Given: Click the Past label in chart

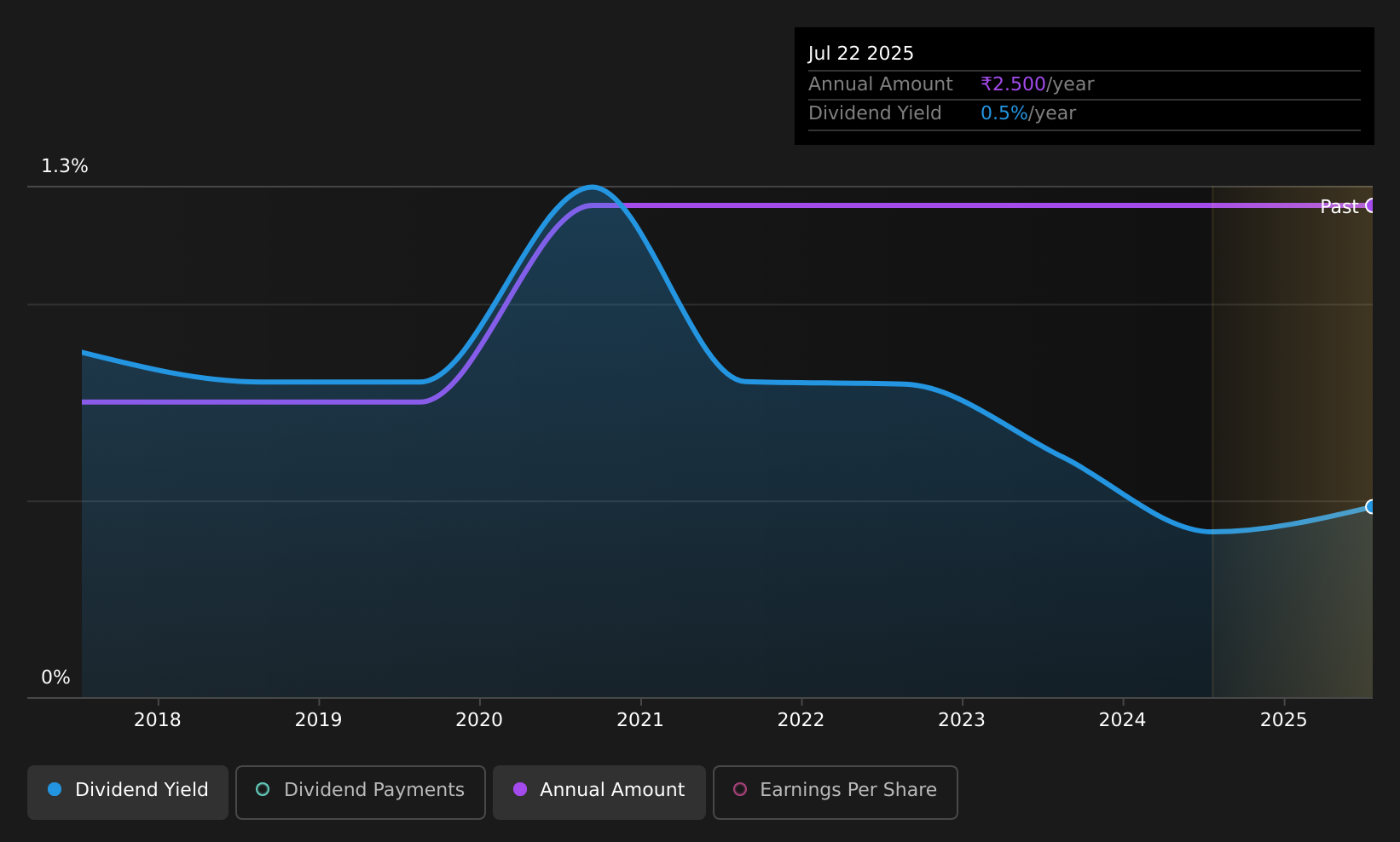Looking at the screenshot, I should coord(1339,206).
